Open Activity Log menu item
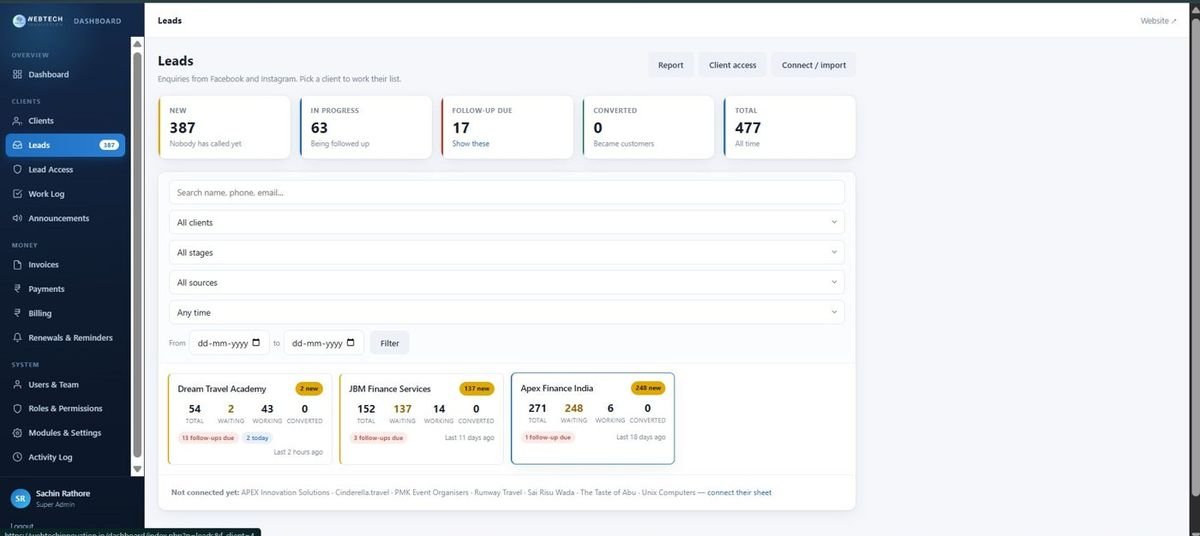This screenshot has width=1200, height=536. pyautogui.click(x=65, y=457)
